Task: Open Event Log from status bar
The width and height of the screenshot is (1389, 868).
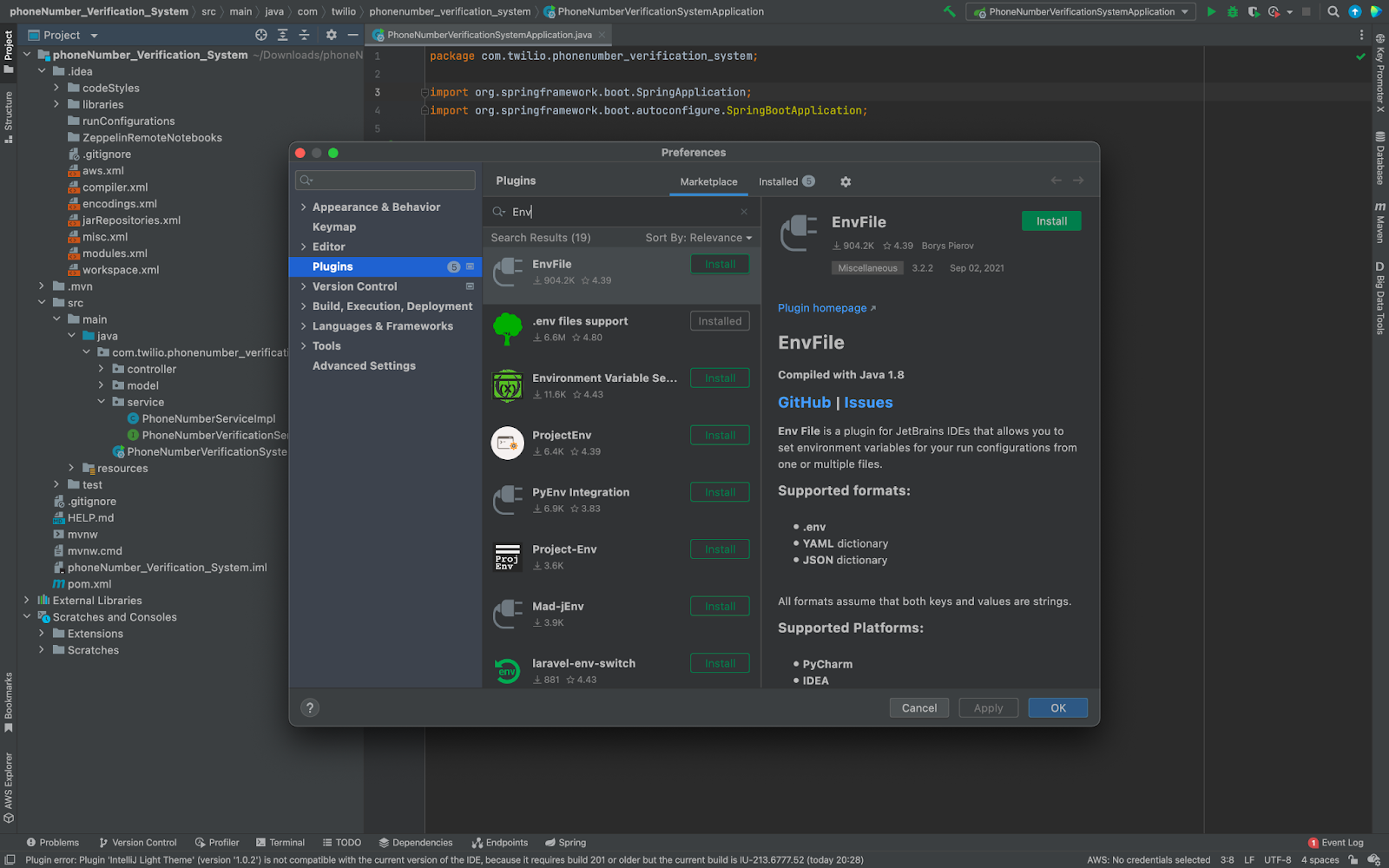Action: (1336, 842)
